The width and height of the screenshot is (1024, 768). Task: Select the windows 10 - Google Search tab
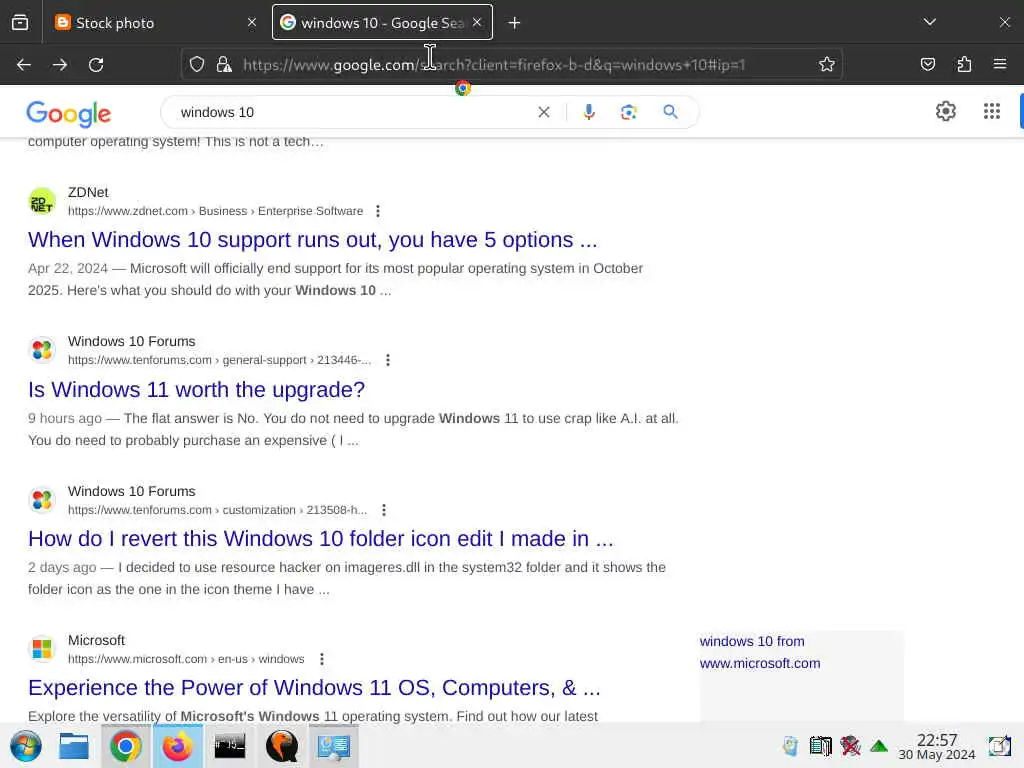(x=382, y=23)
